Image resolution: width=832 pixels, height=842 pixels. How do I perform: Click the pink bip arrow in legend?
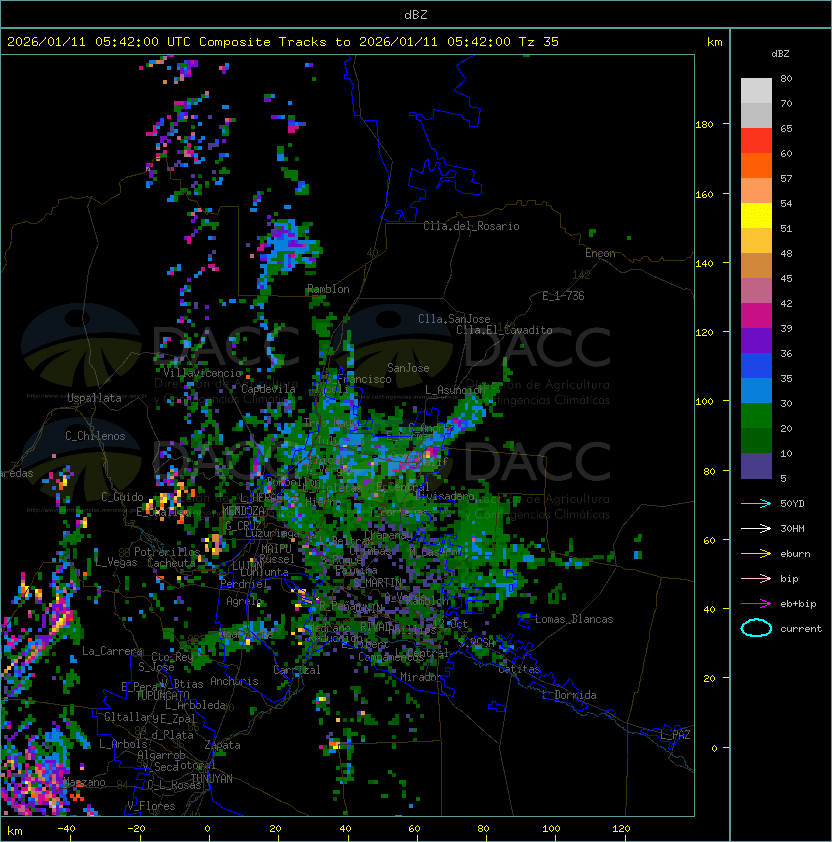click(756, 578)
